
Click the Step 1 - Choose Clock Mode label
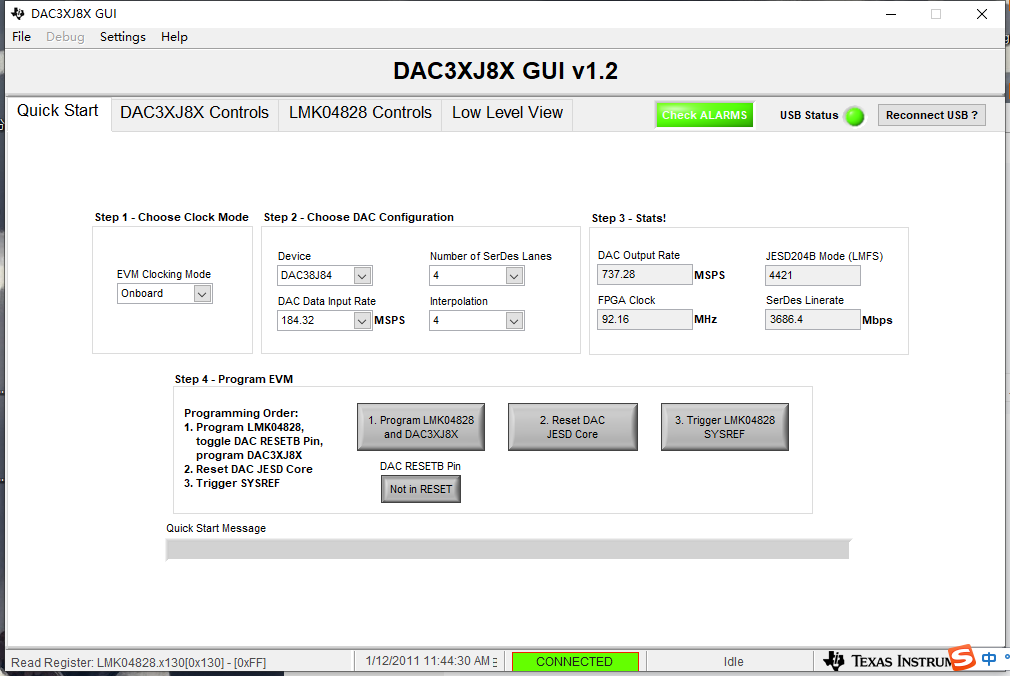[171, 217]
